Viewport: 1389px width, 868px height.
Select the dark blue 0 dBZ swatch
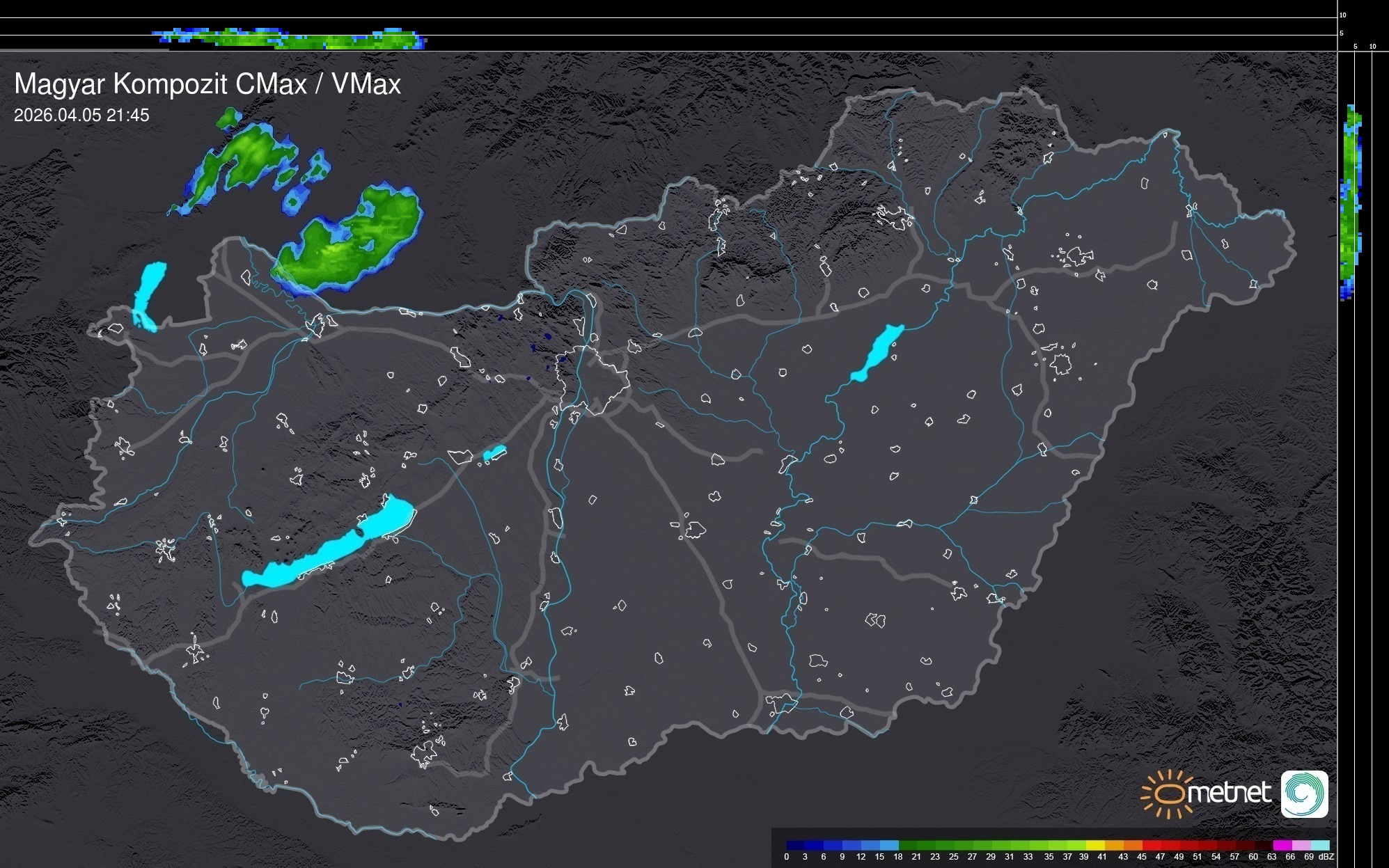(795, 845)
